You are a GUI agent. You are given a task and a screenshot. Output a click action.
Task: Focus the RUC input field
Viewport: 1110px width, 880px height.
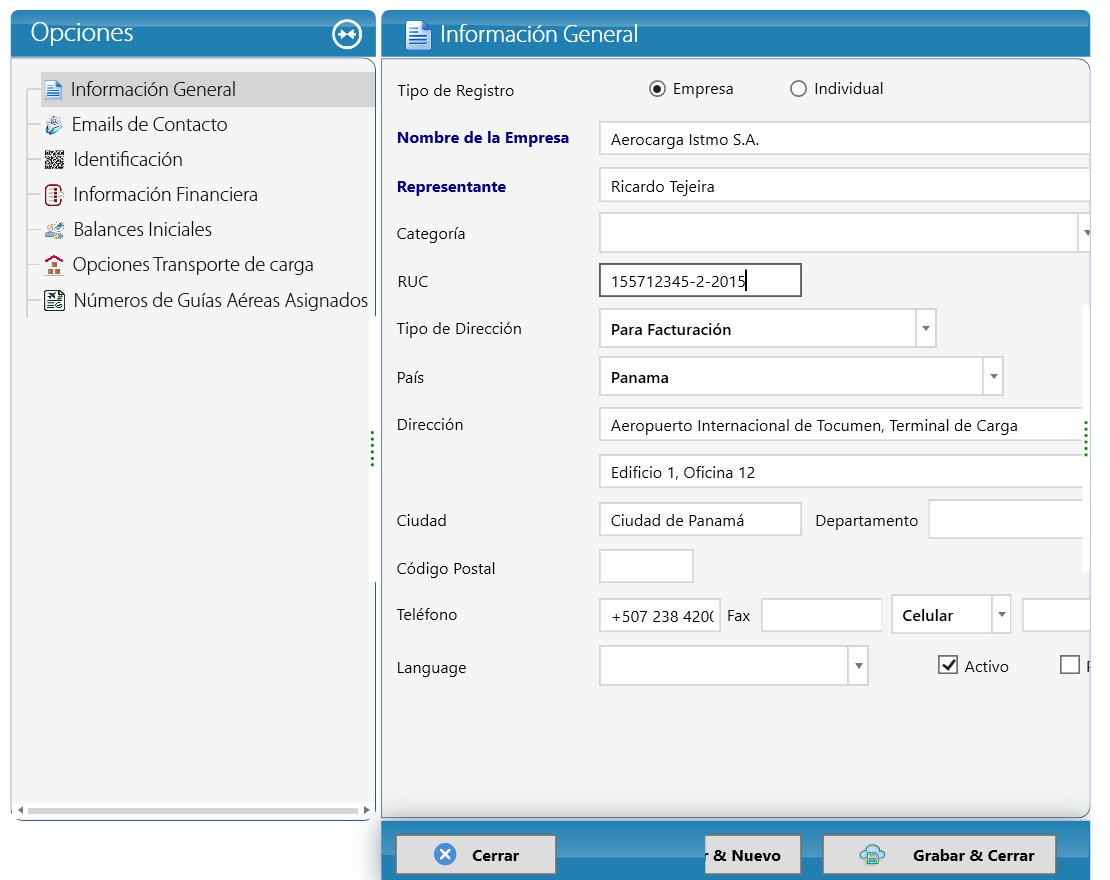(x=700, y=280)
